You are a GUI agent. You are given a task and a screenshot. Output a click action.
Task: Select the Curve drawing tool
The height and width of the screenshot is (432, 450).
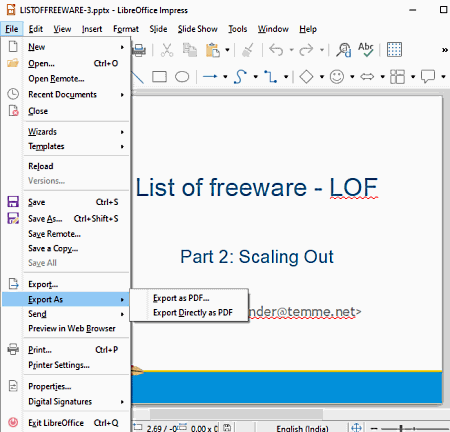click(x=240, y=77)
